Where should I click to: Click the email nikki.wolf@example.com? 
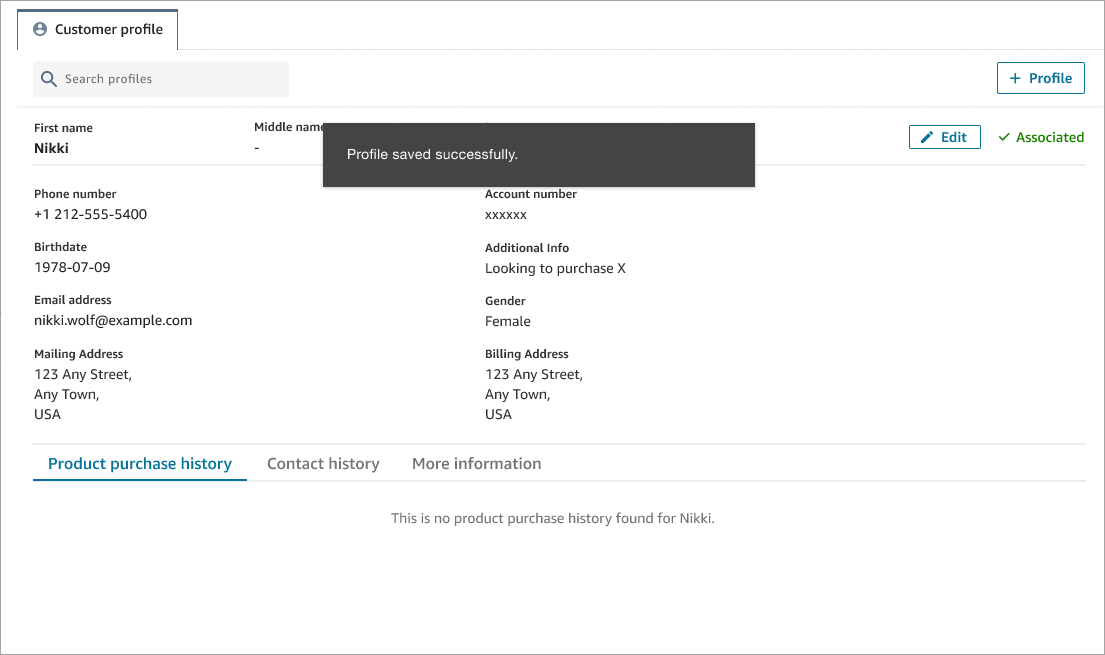[x=113, y=321]
